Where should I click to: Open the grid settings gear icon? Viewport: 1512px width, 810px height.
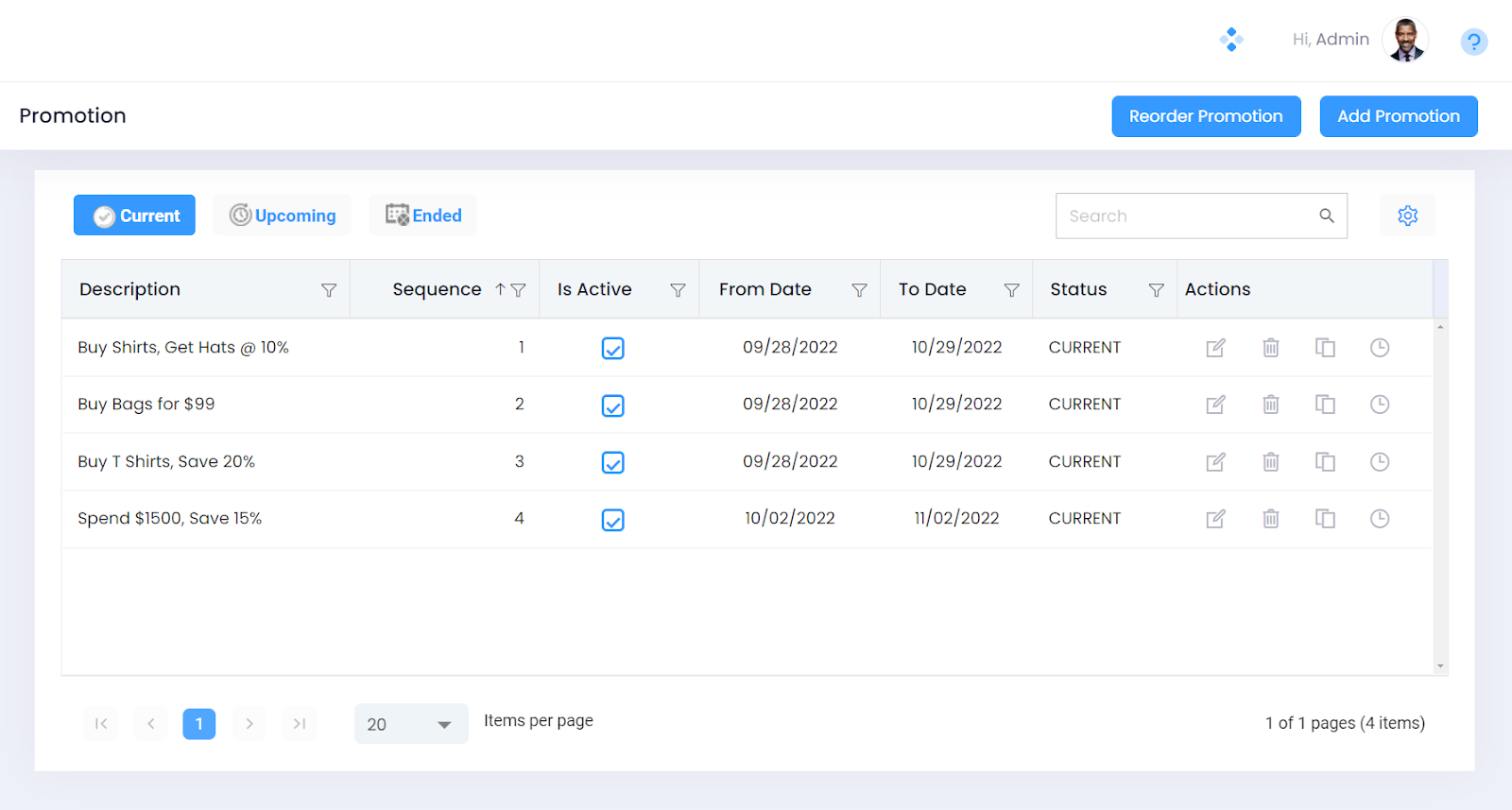[1407, 215]
